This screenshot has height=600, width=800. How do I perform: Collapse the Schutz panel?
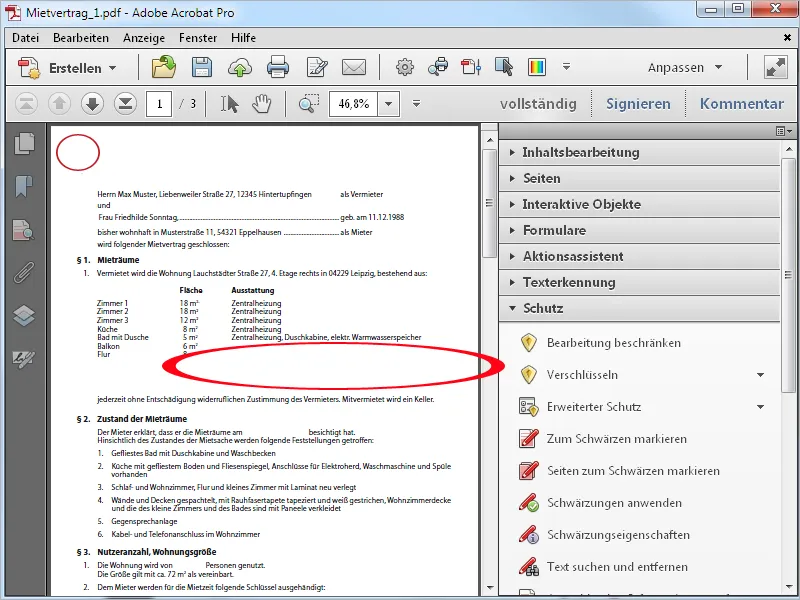pyautogui.click(x=639, y=309)
